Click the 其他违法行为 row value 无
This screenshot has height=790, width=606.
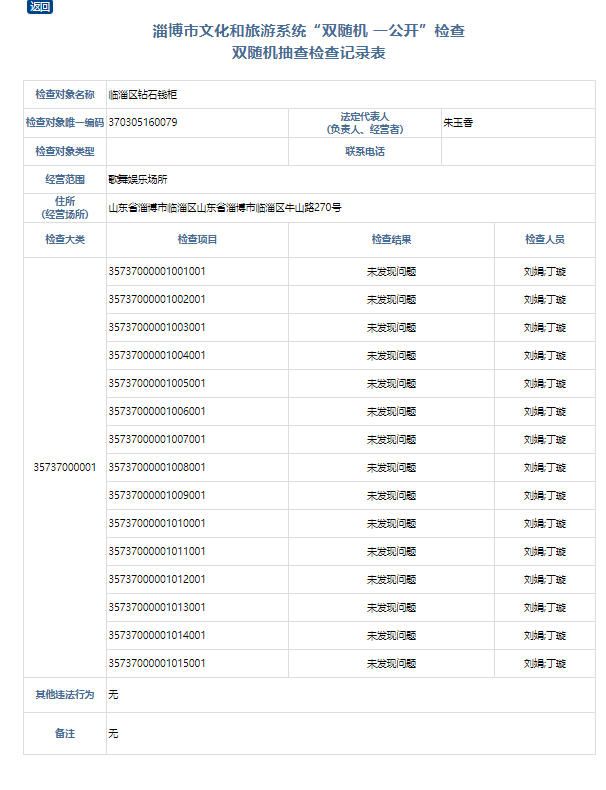113,695
